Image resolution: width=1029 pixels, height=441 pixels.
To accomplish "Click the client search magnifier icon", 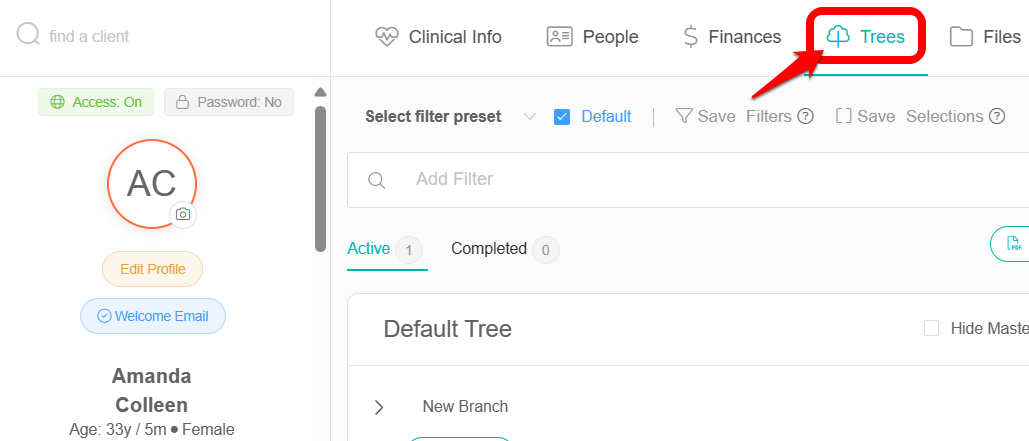I will point(28,36).
